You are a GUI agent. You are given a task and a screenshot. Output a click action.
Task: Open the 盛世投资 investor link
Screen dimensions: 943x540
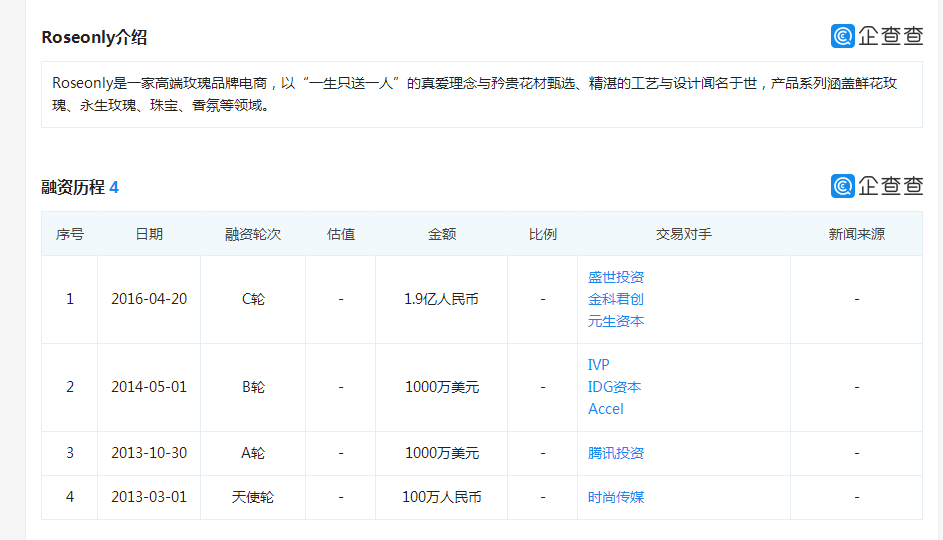coord(615,277)
